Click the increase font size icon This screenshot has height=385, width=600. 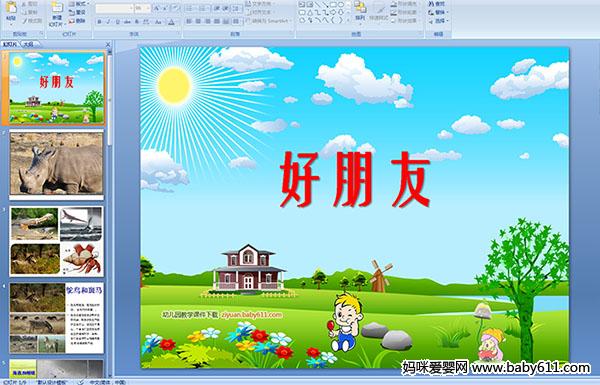click(157, 8)
